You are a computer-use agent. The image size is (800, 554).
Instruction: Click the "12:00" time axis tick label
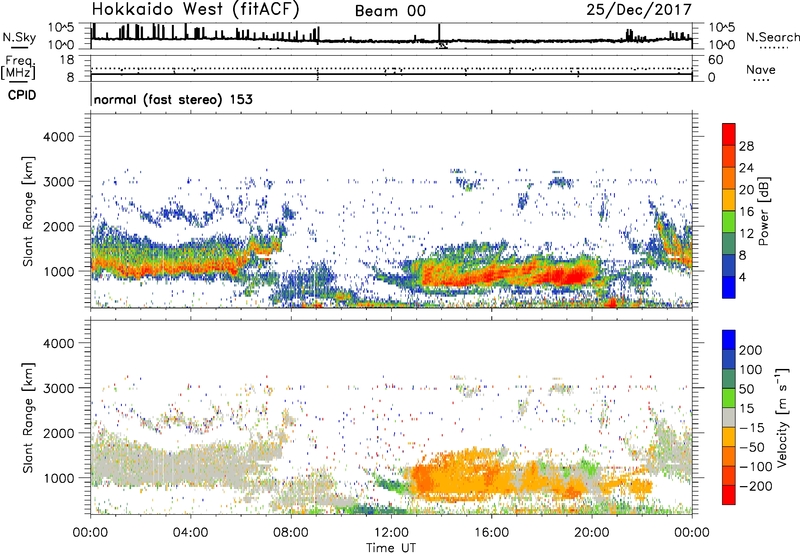point(391,533)
